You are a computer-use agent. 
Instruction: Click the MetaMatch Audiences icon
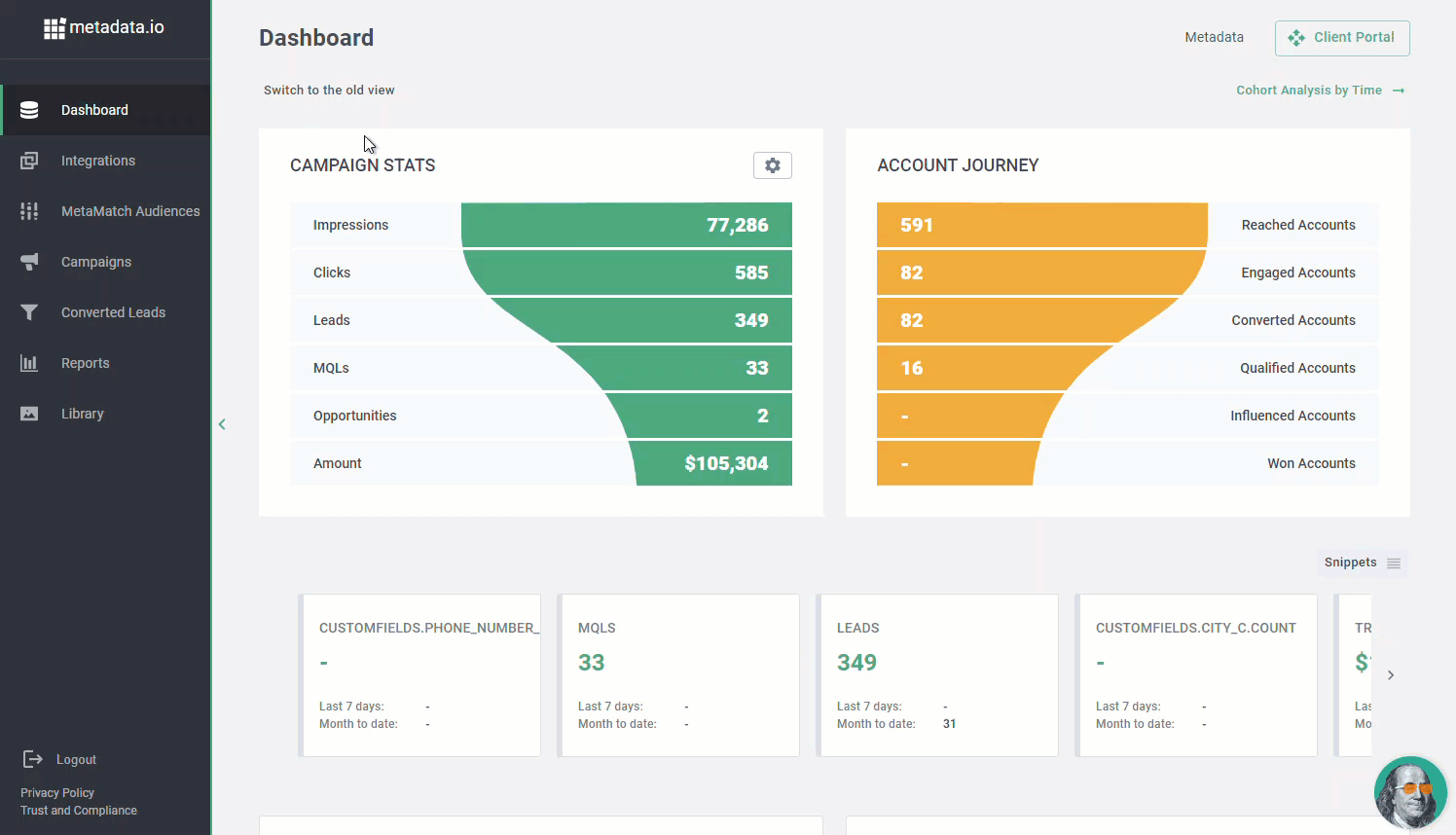click(x=29, y=211)
